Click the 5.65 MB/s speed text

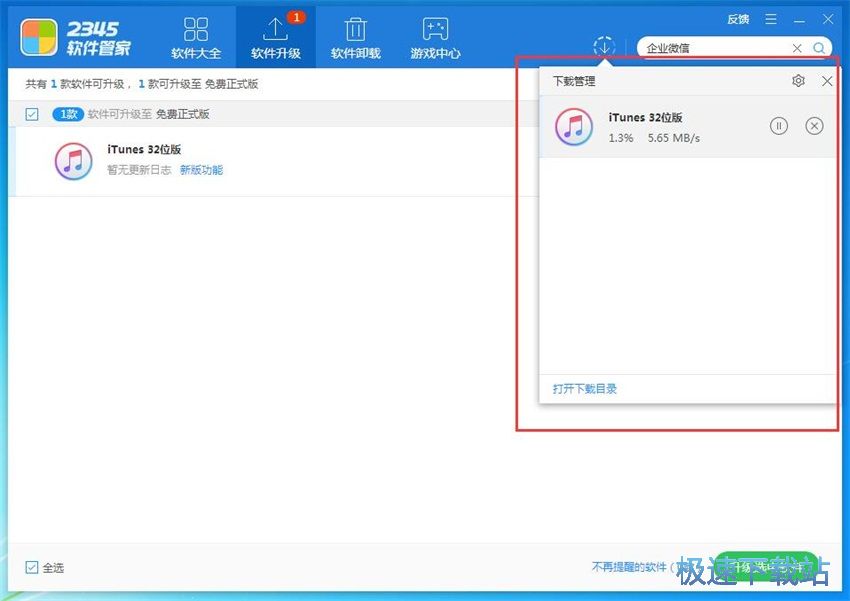[673, 138]
